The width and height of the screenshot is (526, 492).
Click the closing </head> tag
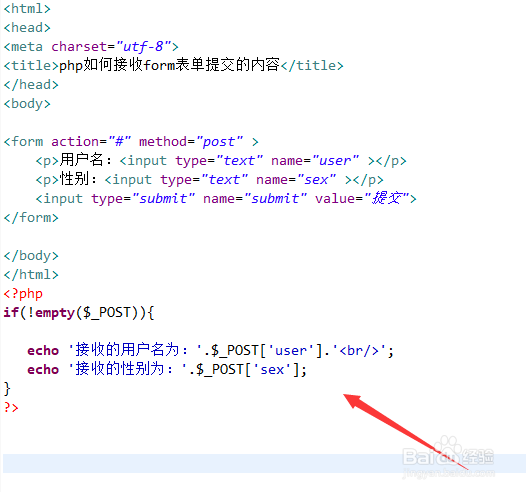[x=31, y=85]
